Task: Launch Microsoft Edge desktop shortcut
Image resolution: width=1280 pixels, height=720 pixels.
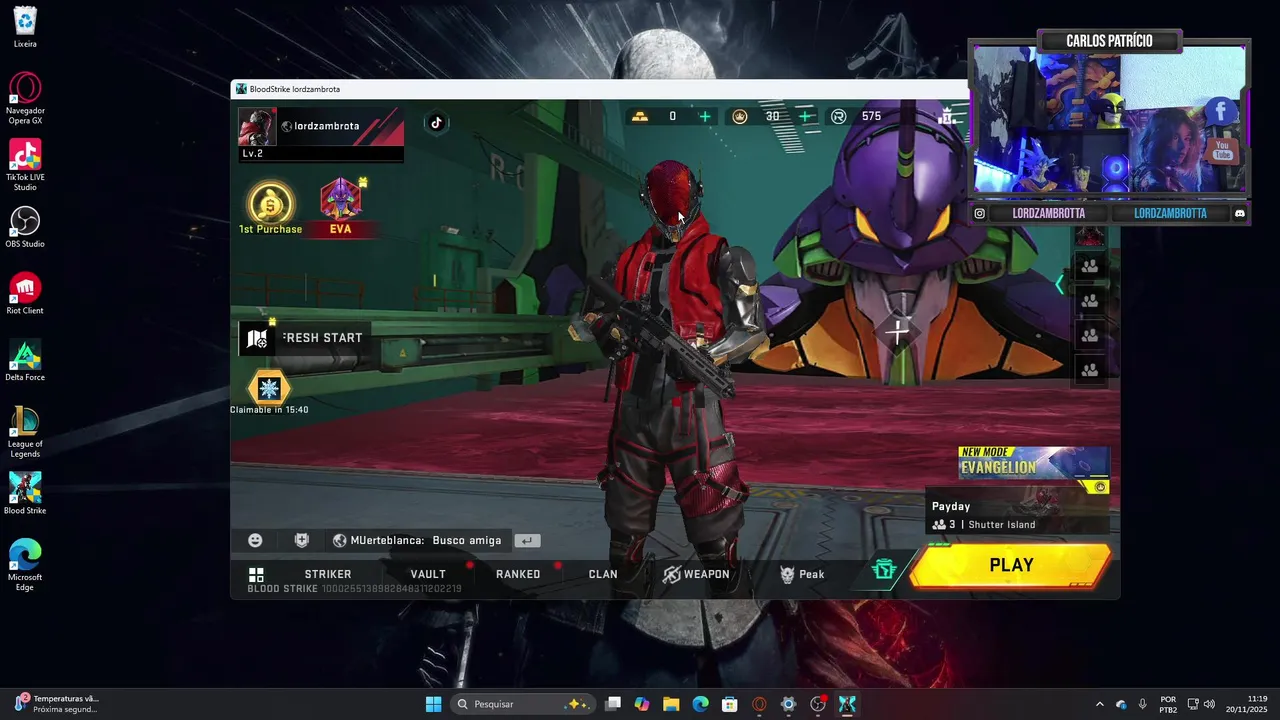Action: pos(25,565)
